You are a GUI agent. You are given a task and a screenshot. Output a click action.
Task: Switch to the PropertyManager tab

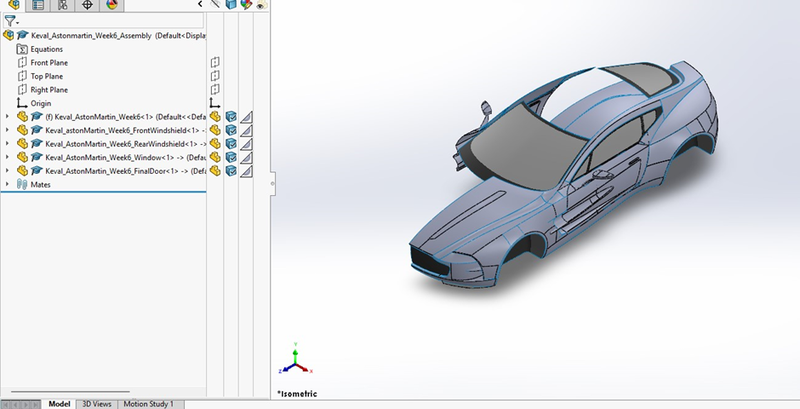coord(38,5)
